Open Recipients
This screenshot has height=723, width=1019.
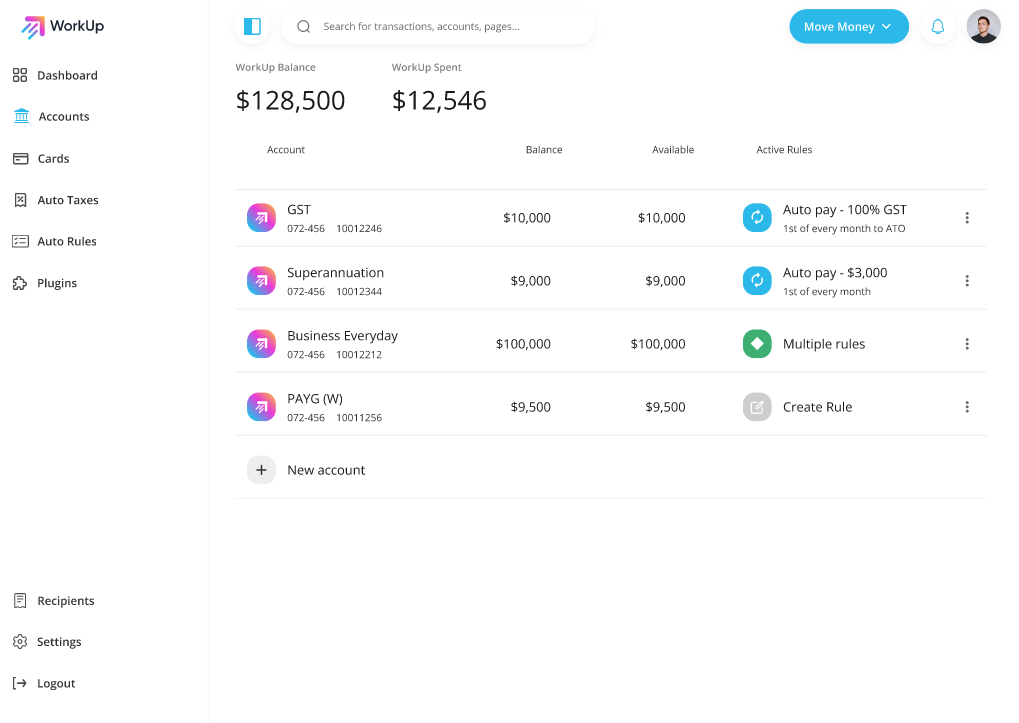pyautogui.click(x=66, y=601)
